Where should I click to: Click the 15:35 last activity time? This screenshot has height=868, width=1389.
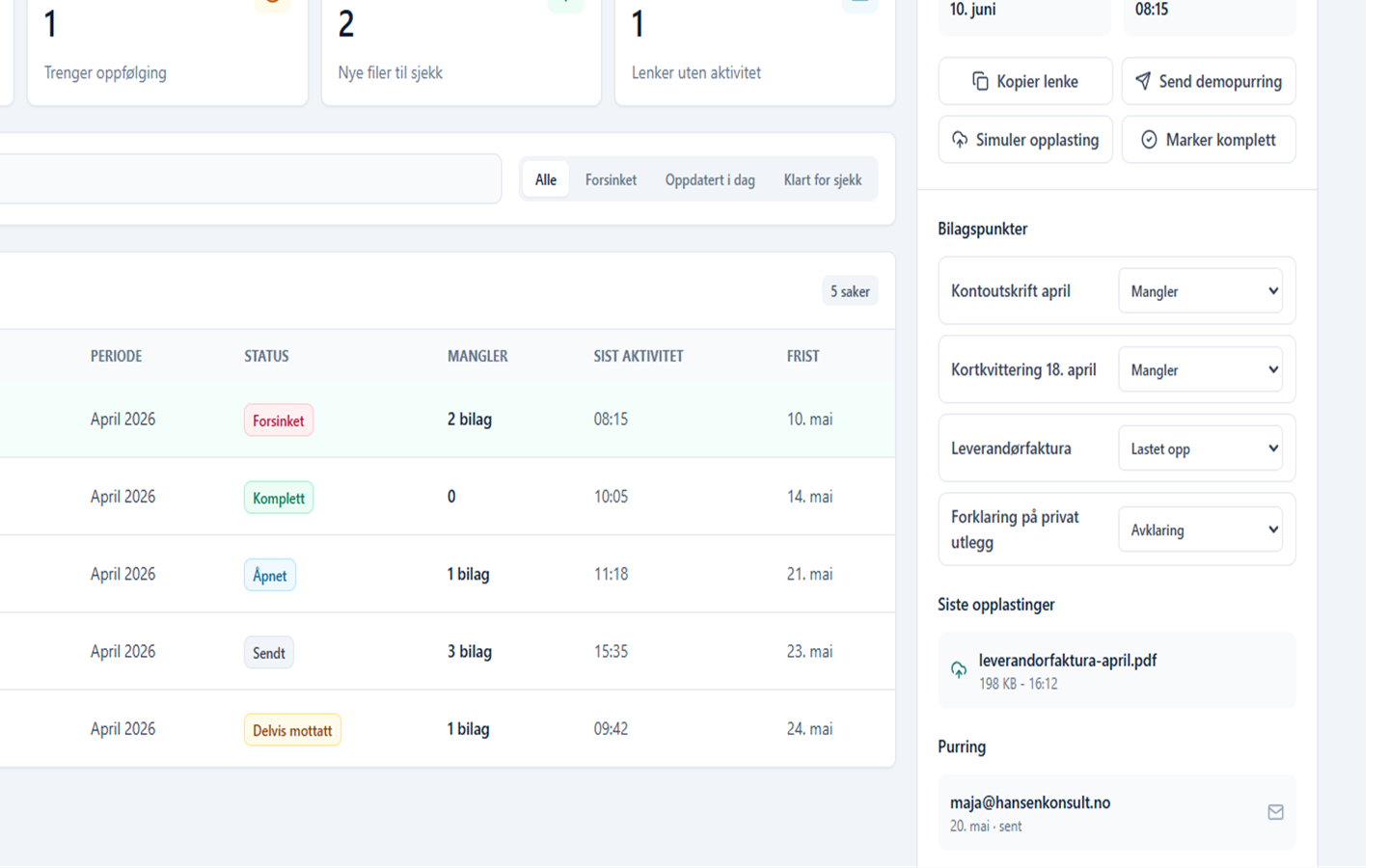612,652
